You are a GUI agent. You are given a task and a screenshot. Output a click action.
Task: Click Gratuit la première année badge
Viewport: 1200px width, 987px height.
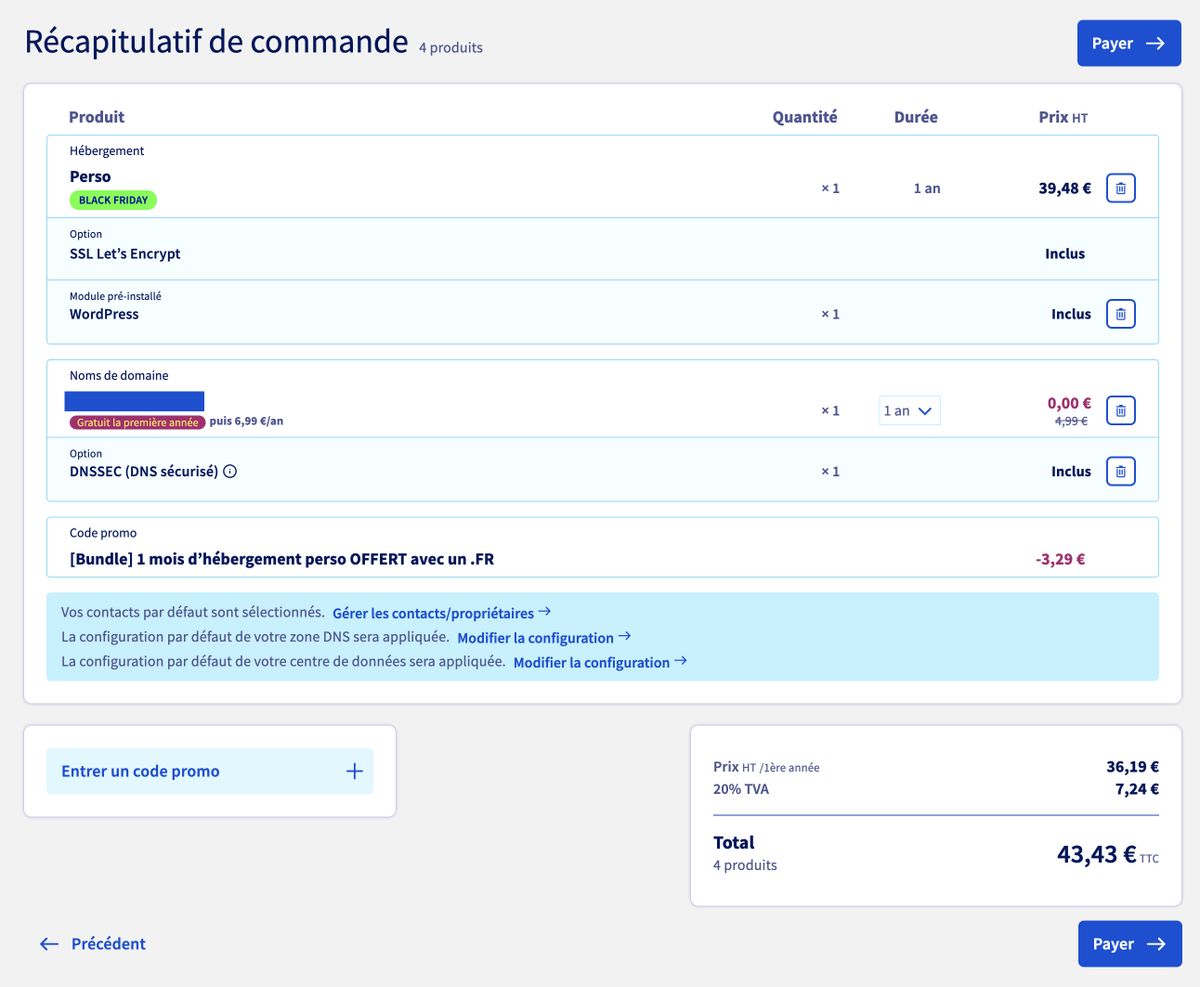click(x=137, y=422)
